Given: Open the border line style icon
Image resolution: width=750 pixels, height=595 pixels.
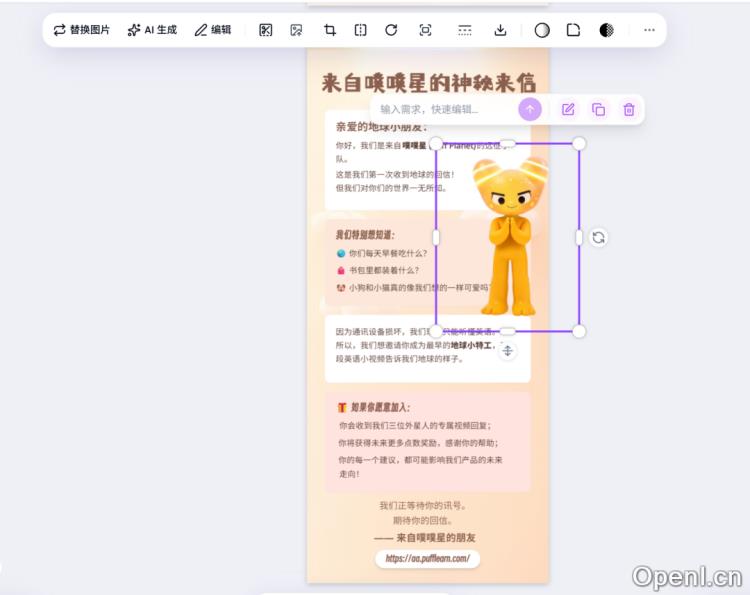Looking at the screenshot, I should tap(464, 30).
